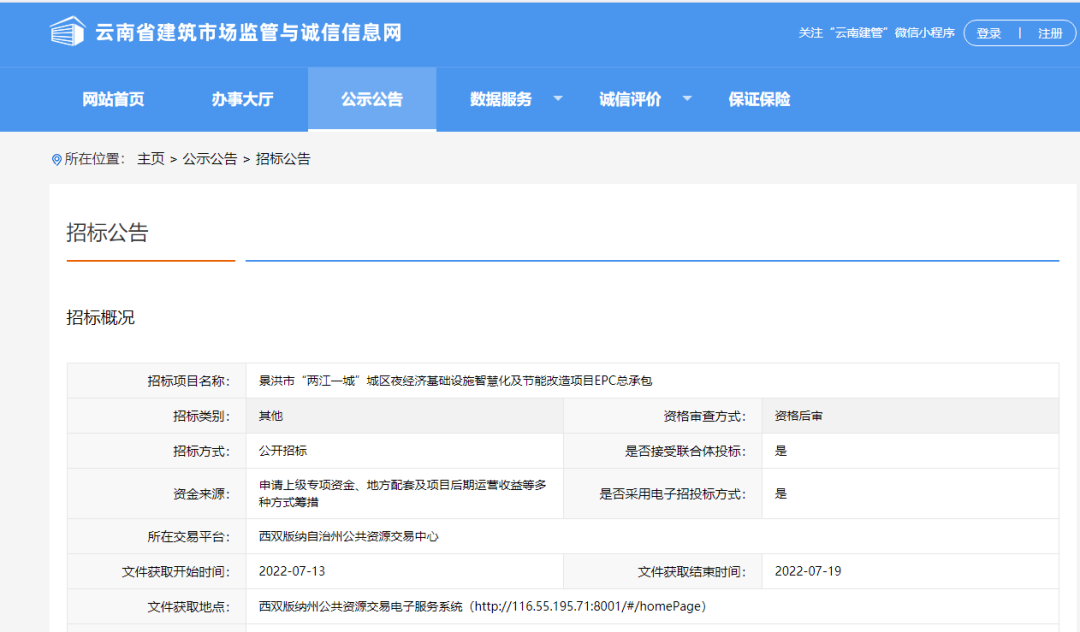Open the 网站首页 nav item

[x=113, y=99]
